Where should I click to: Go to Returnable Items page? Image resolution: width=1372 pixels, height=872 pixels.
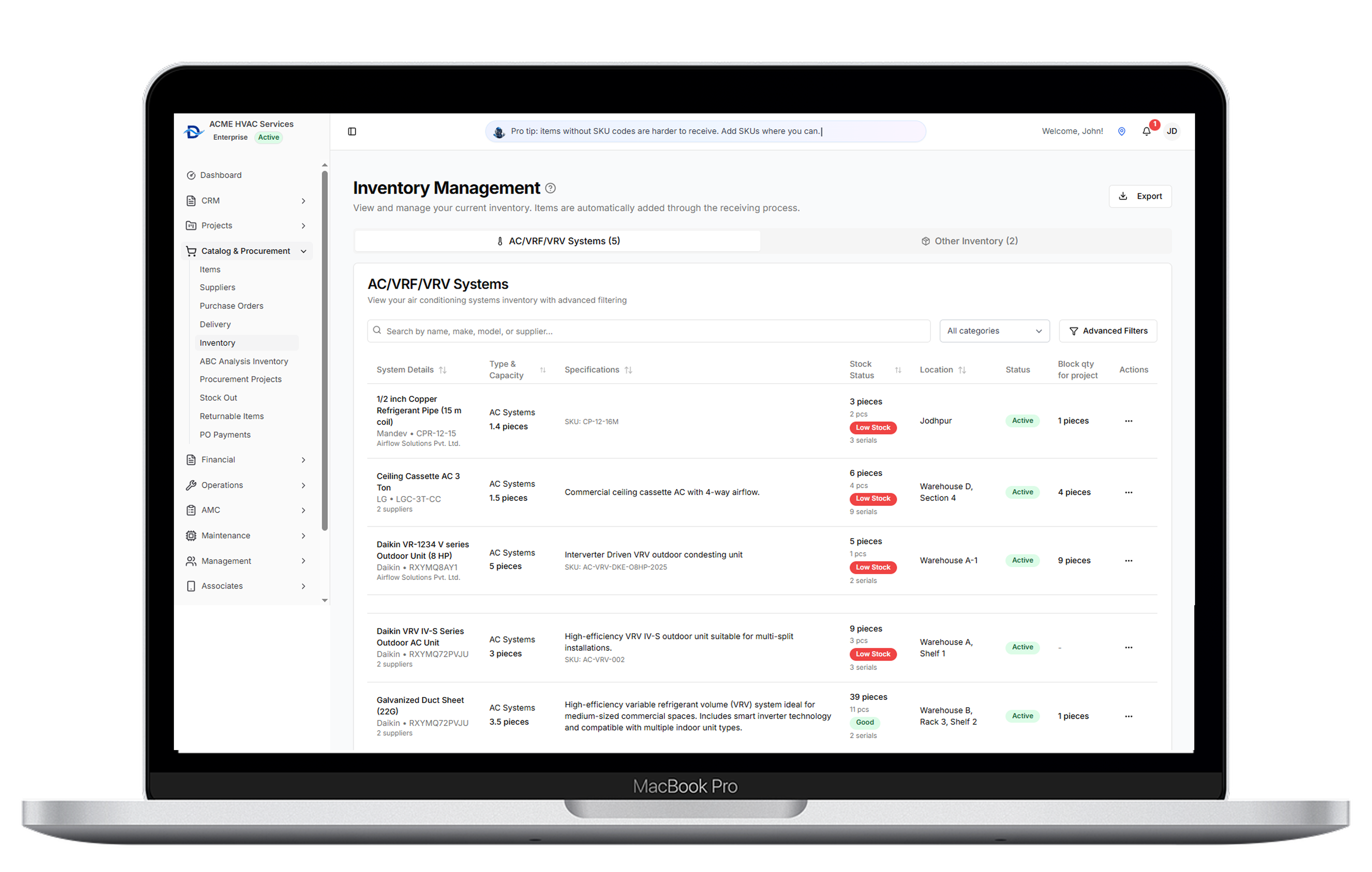point(231,416)
